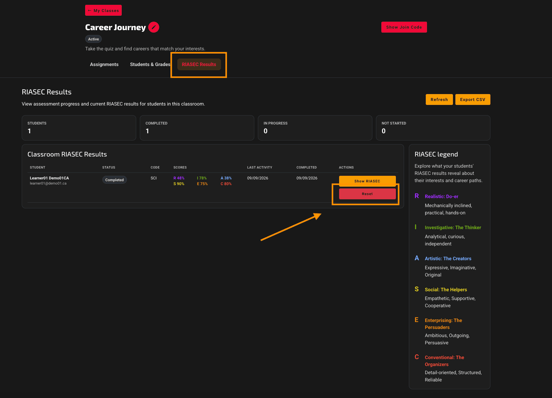The height and width of the screenshot is (398, 552).
Task: Click the I 78% score
Action: click(202, 178)
